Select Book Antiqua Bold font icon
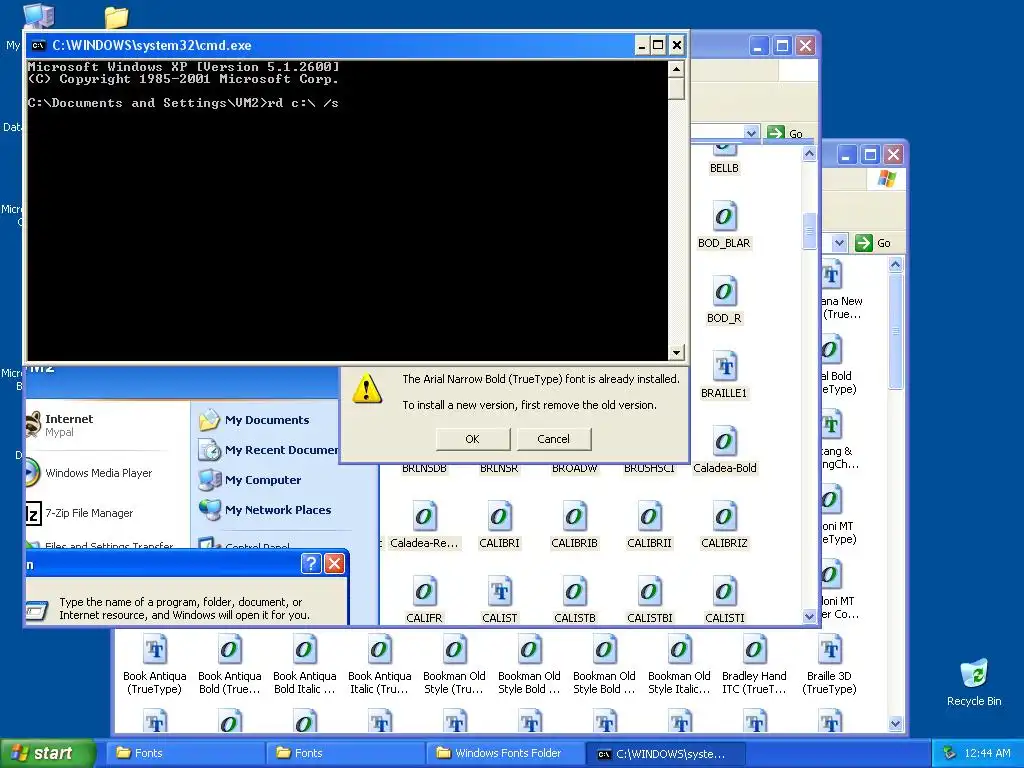The height and width of the screenshot is (768, 1024). [x=229, y=650]
